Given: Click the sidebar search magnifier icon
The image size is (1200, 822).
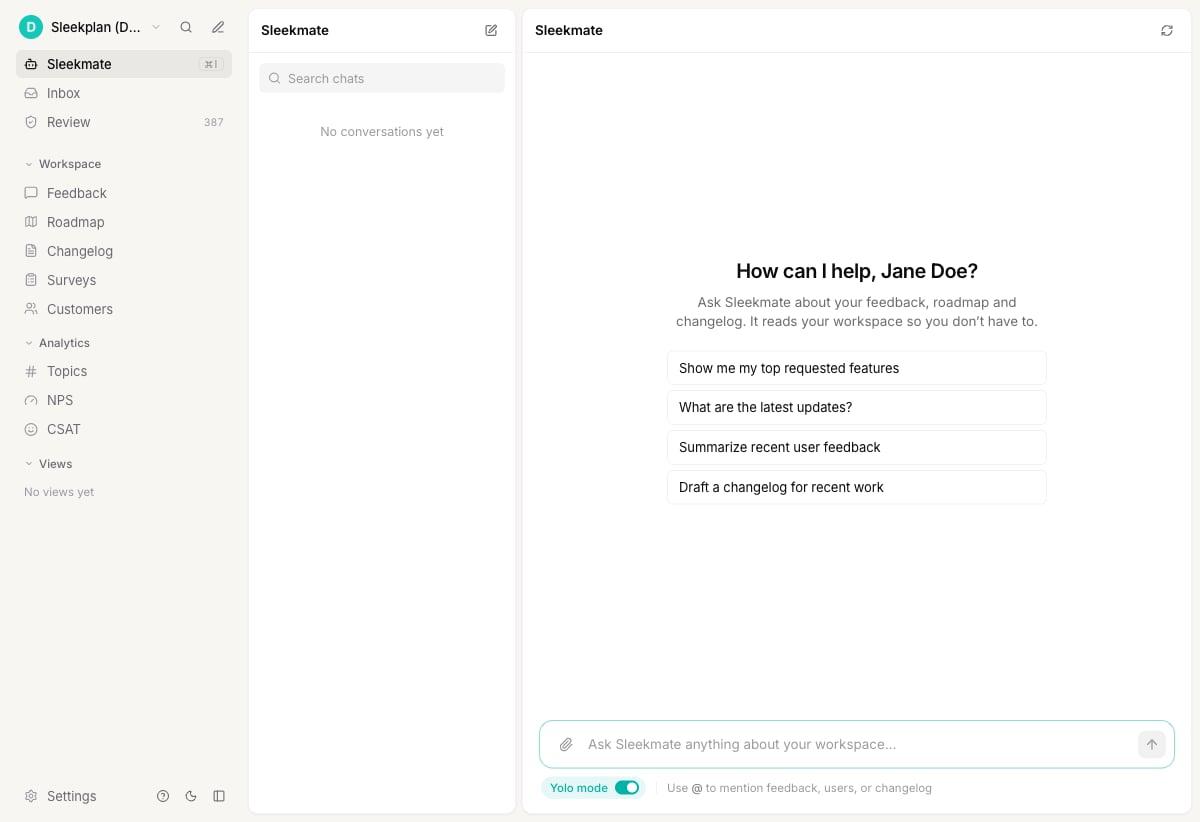Looking at the screenshot, I should 186,27.
